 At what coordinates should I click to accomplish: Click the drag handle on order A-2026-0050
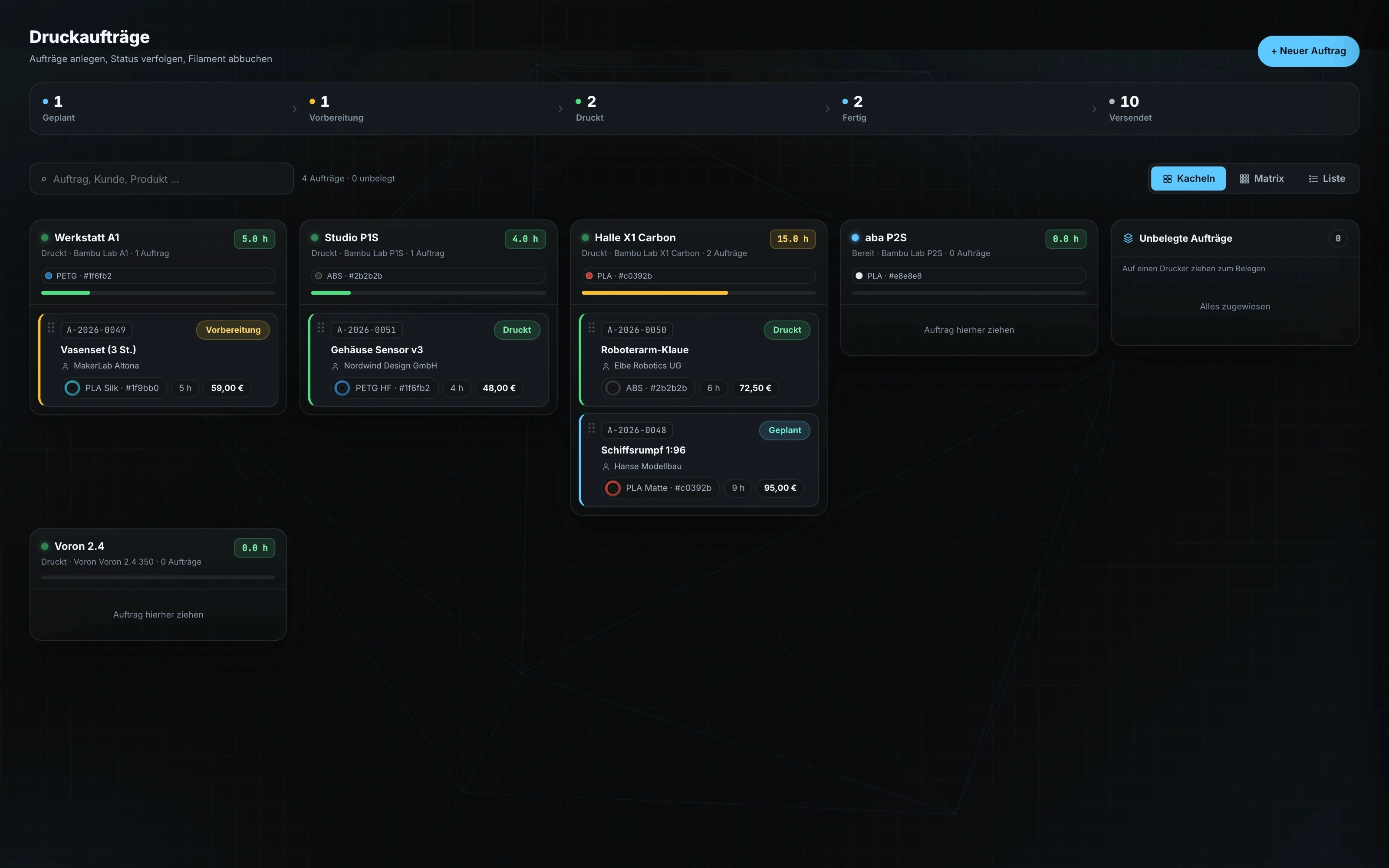pos(591,327)
